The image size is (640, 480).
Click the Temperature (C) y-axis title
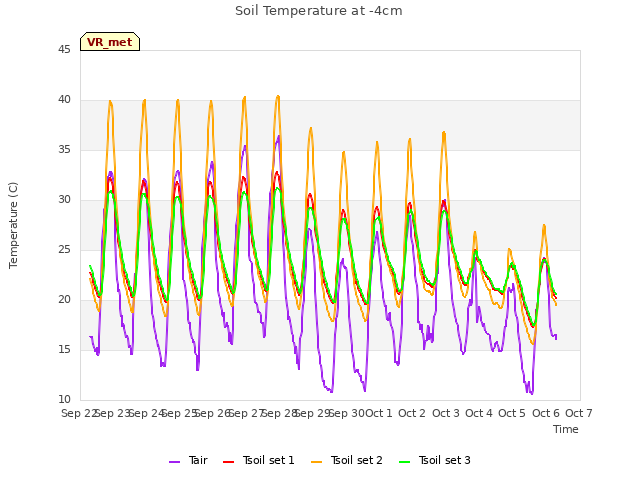click(13, 225)
